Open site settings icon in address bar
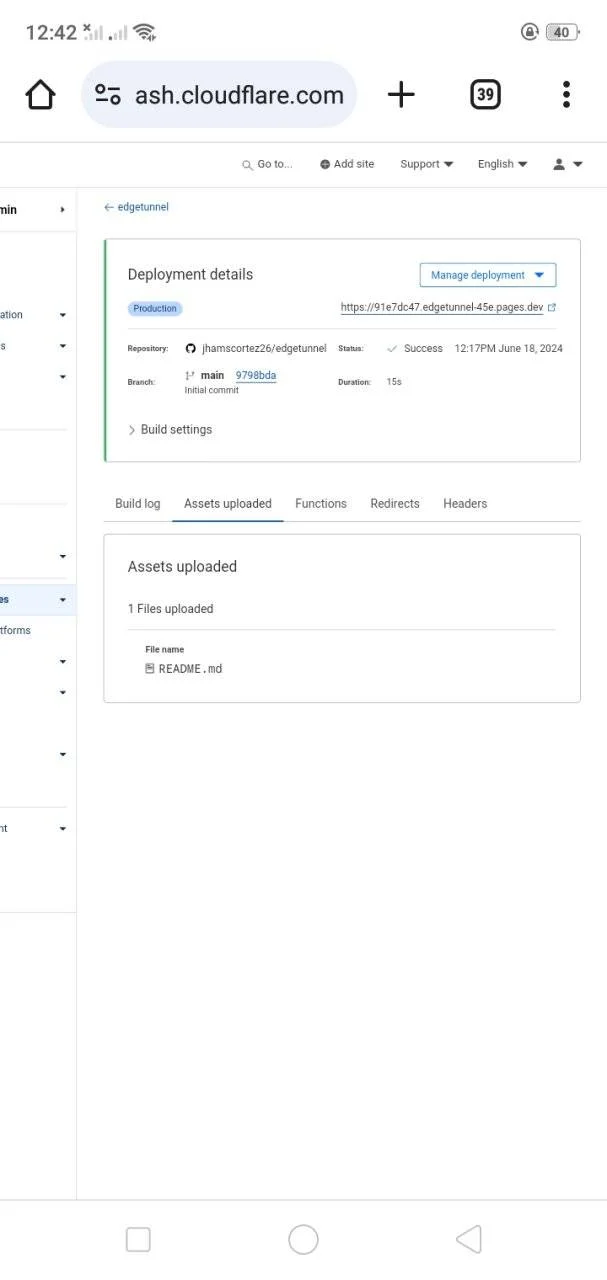The height and width of the screenshot is (1280, 607). point(108,95)
